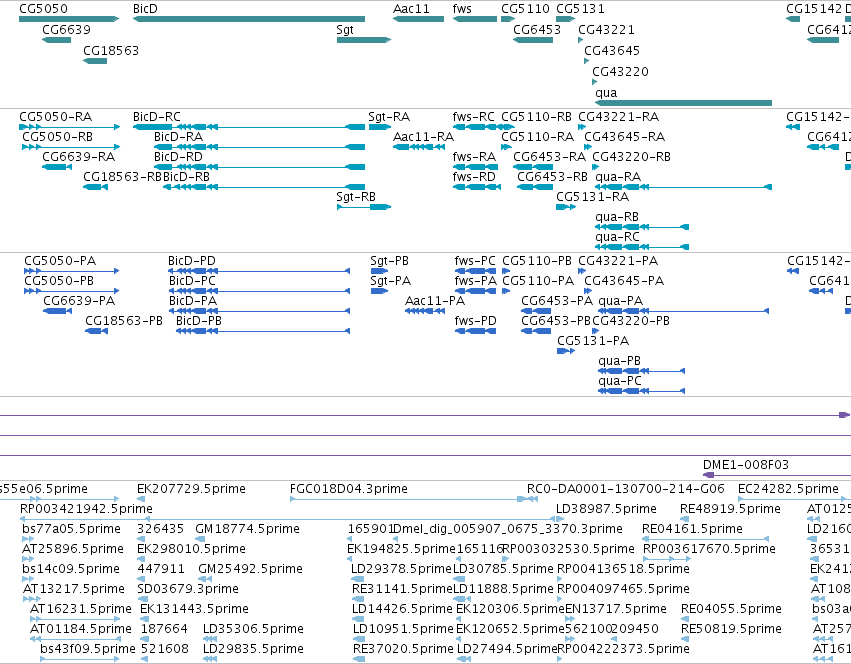Image resolution: width=851 pixels, height=664 pixels.
Task: Click EST SD03679.3prime
Action: coord(143,599)
